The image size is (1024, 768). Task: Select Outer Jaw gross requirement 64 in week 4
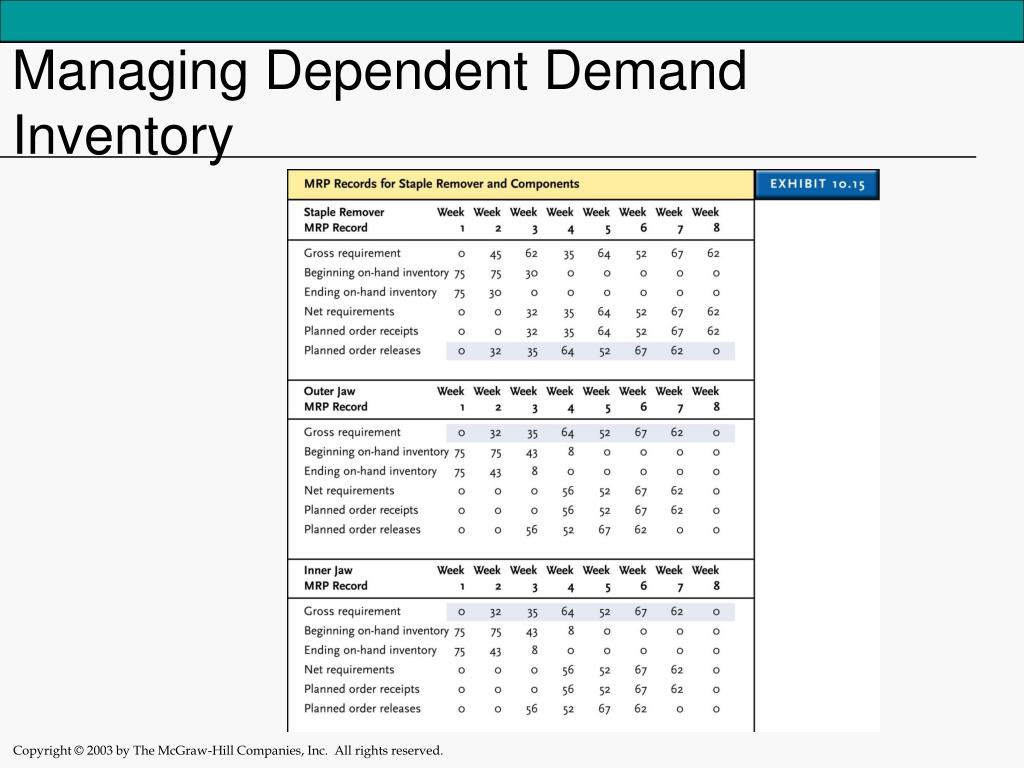[x=568, y=432]
